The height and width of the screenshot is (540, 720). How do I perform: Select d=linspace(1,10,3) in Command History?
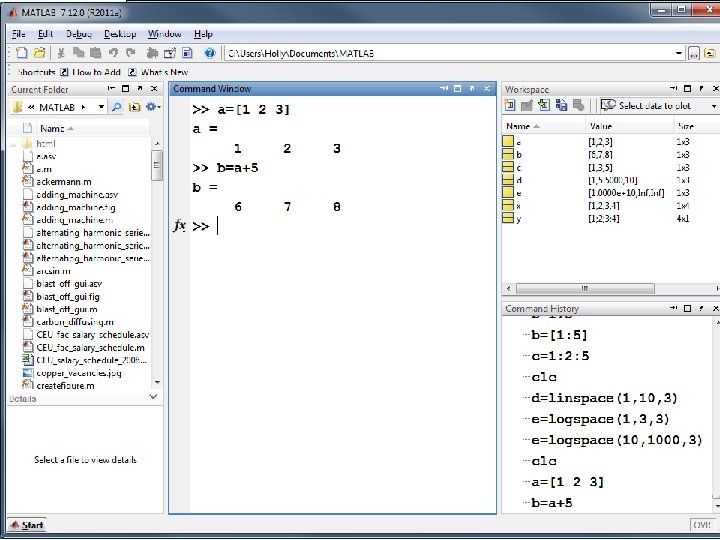604,398
